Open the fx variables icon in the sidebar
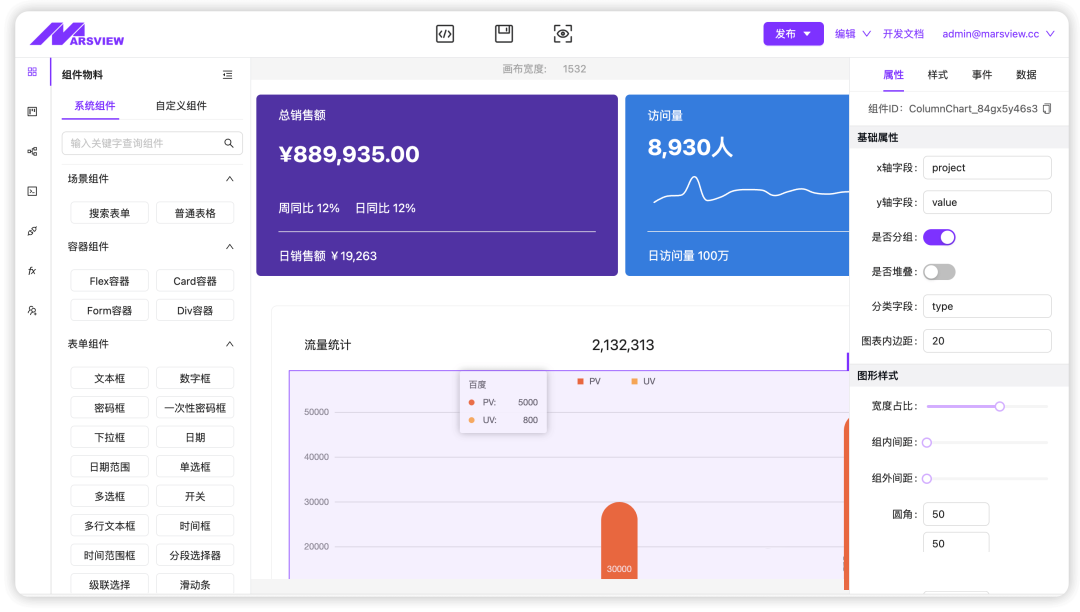Screen dimensions: 1080x612 point(32,271)
